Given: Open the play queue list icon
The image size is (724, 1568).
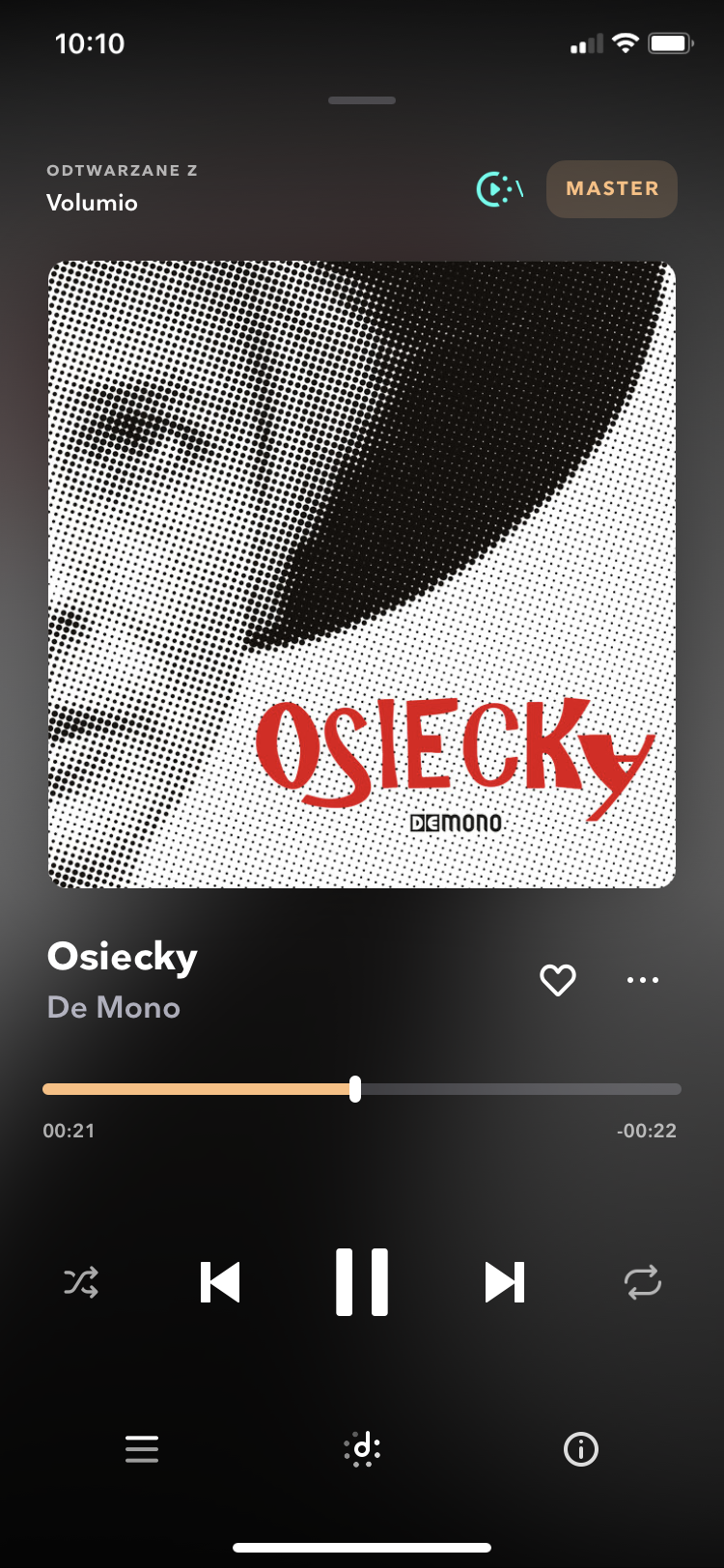Looking at the screenshot, I should (142, 1449).
